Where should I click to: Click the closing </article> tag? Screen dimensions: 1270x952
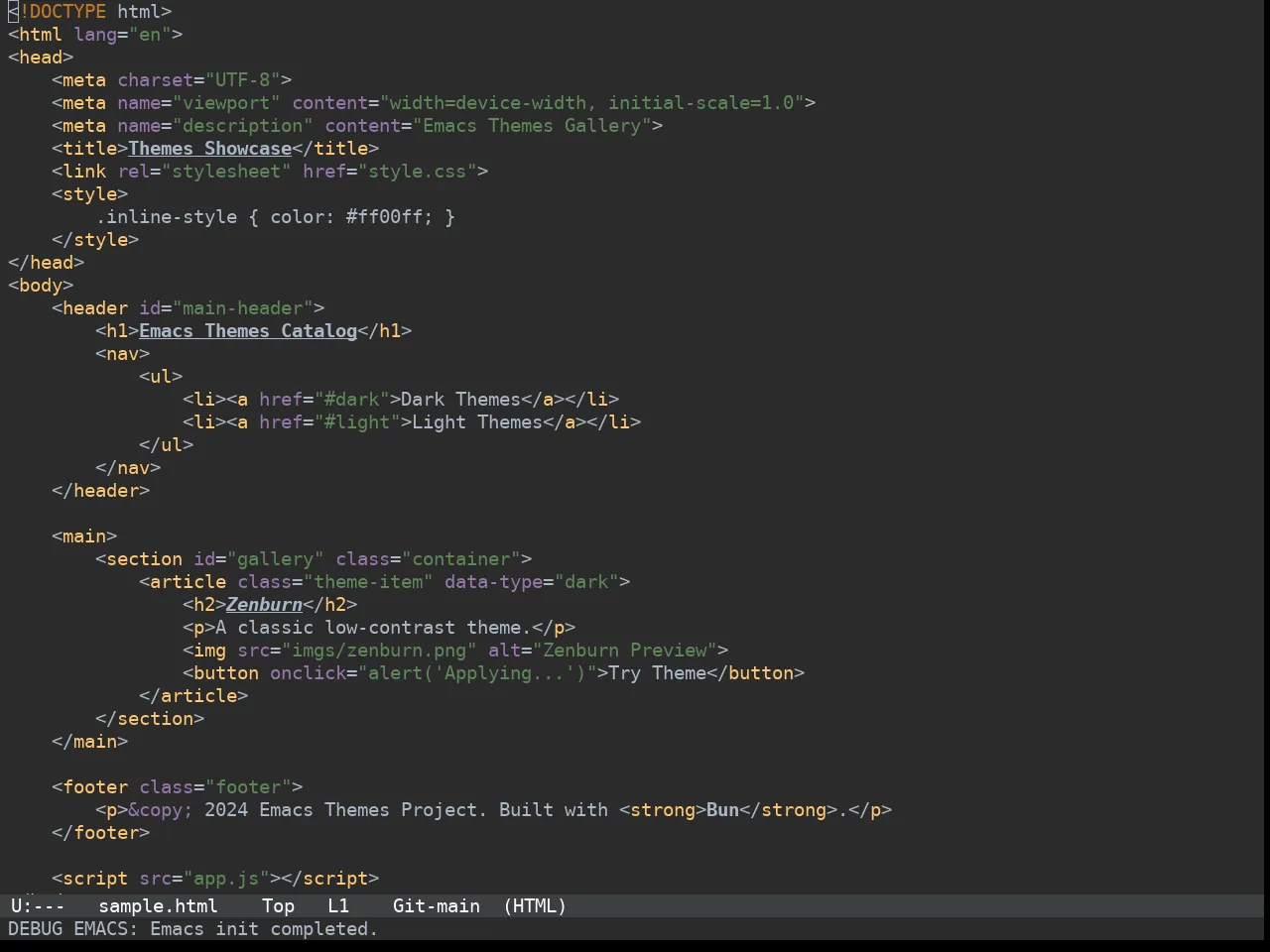pyautogui.click(x=193, y=696)
